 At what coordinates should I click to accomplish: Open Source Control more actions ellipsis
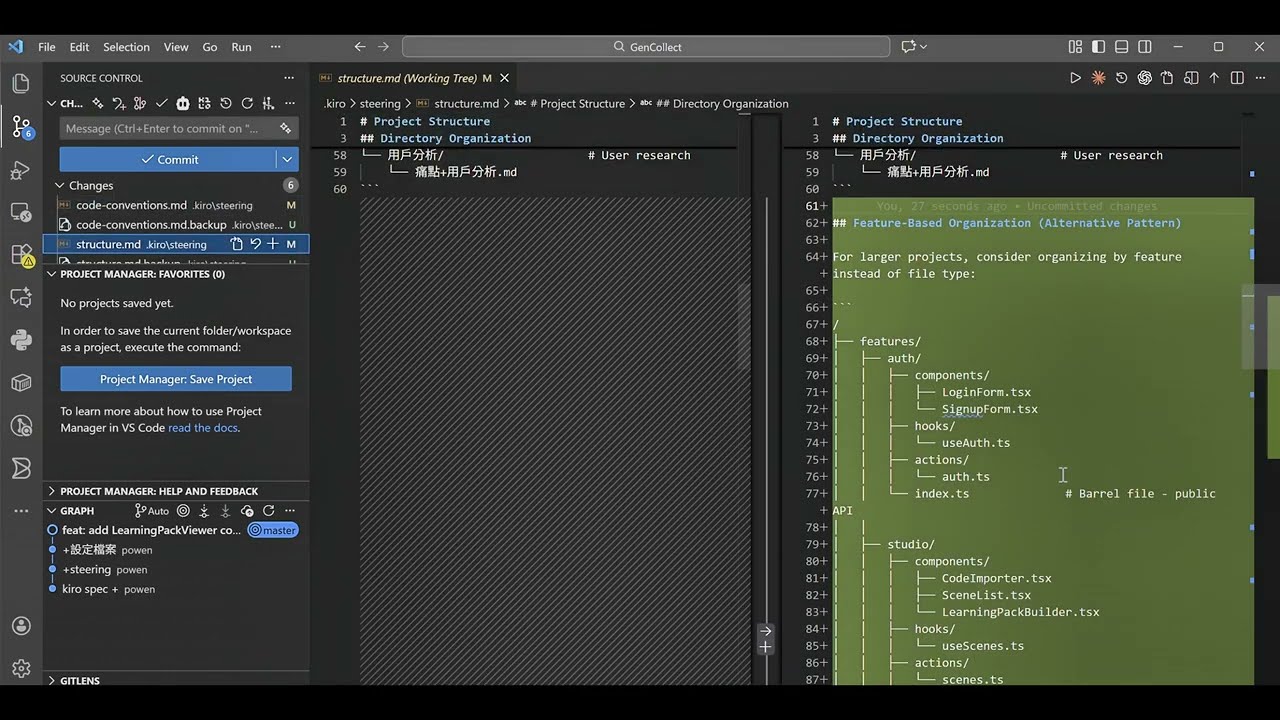(289, 78)
